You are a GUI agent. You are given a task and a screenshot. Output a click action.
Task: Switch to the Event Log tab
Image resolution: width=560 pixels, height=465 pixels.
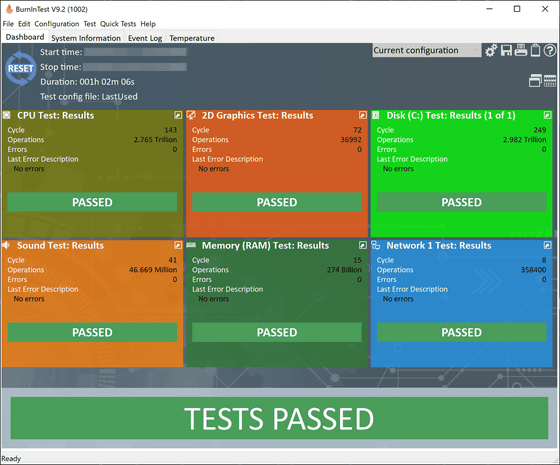145,38
